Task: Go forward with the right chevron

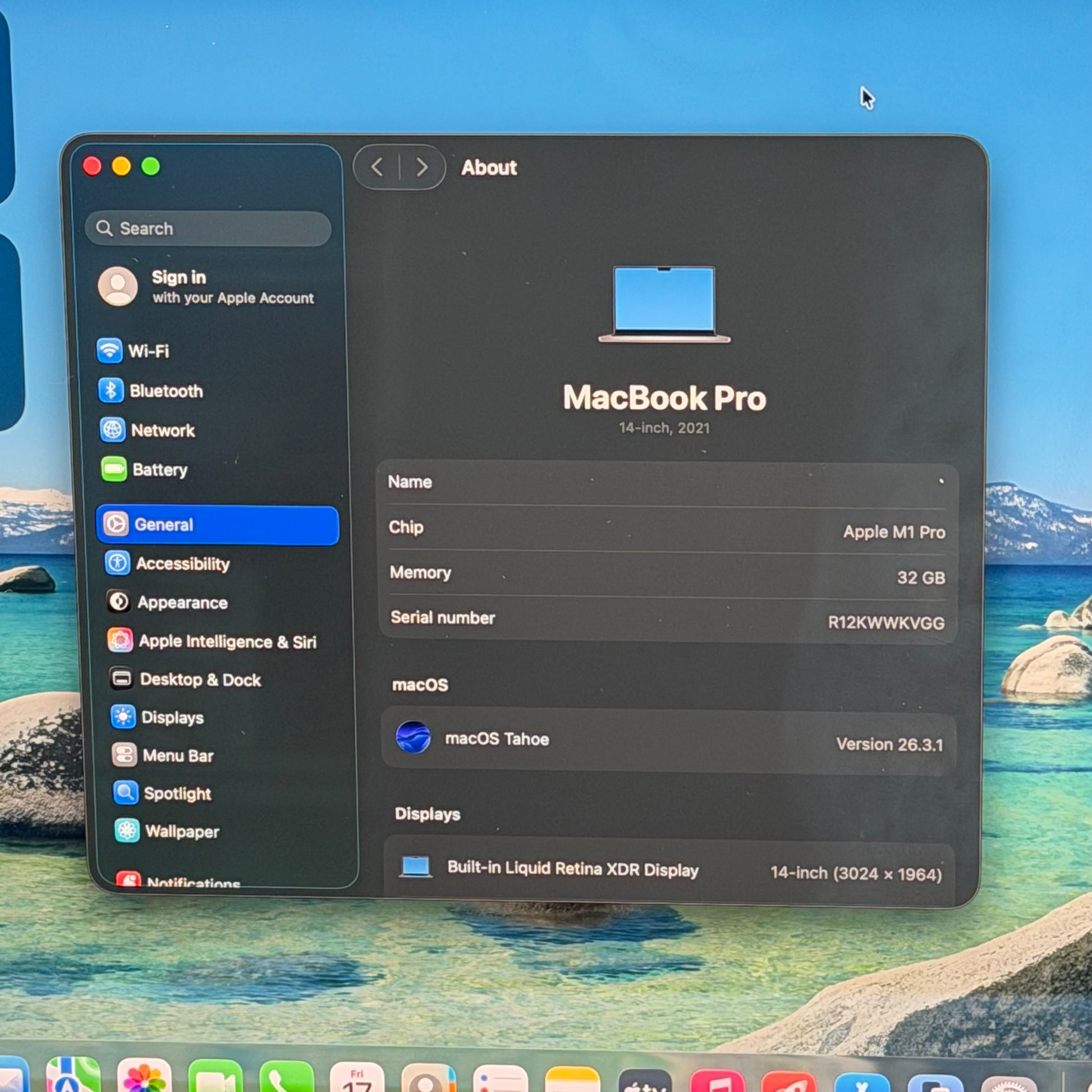Action: click(x=421, y=167)
